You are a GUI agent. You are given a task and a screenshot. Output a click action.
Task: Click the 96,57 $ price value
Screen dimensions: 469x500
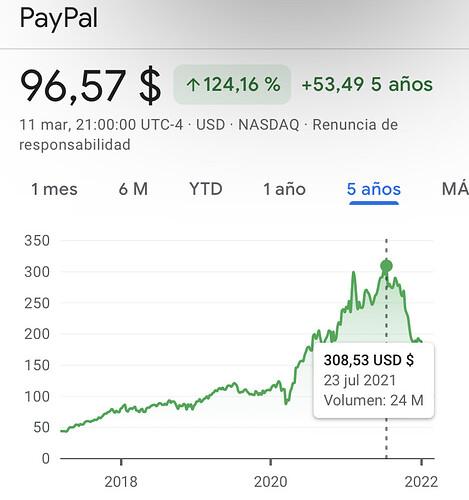tap(90, 85)
